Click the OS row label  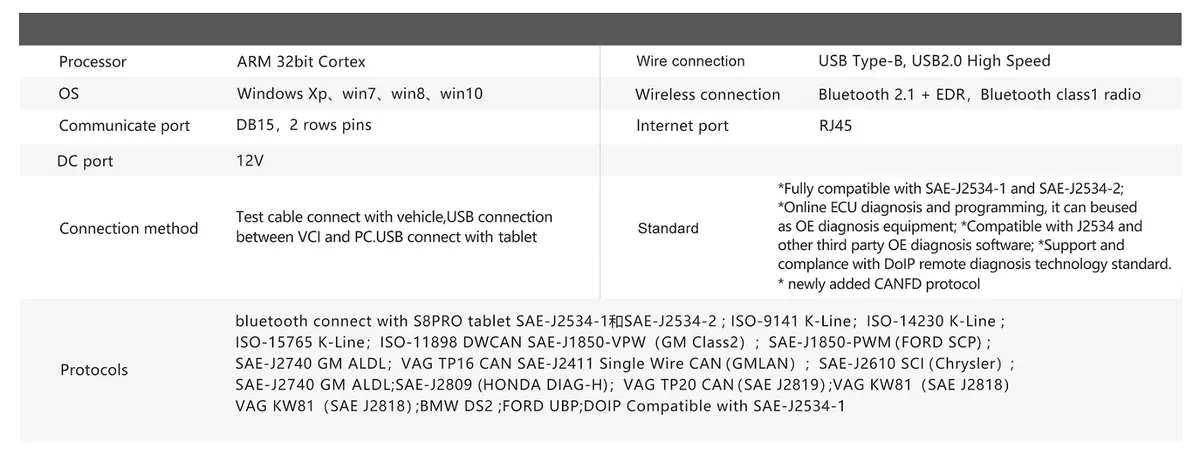tap(69, 94)
